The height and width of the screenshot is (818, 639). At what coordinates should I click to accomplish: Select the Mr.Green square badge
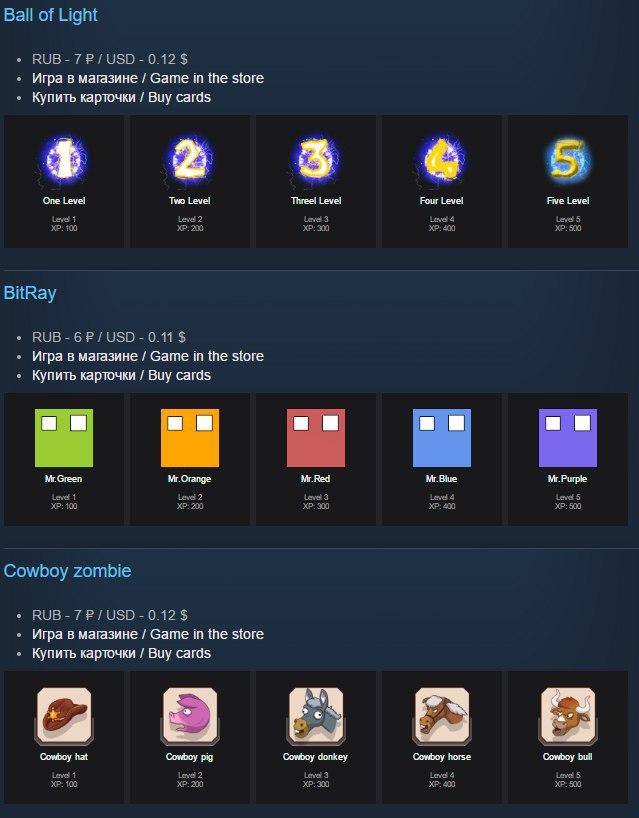[64, 438]
